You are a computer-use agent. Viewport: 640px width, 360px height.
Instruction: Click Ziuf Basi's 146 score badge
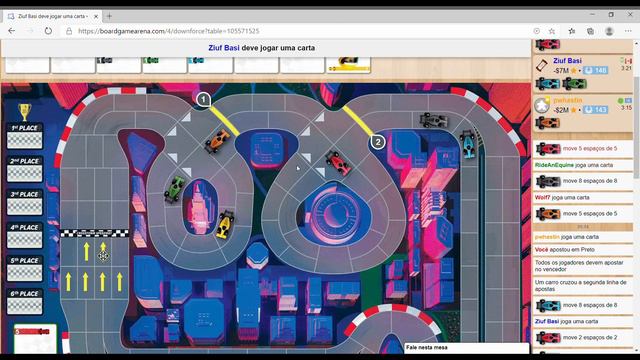(x=596, y=70)
